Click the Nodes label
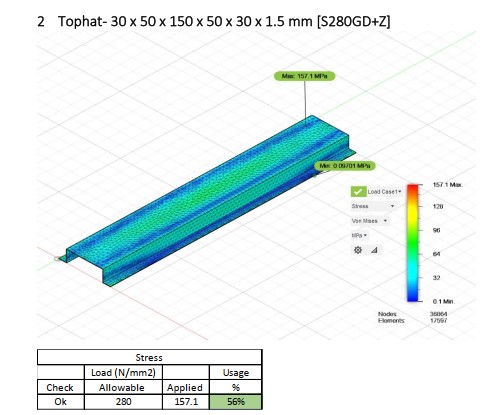 pos(388,314)
